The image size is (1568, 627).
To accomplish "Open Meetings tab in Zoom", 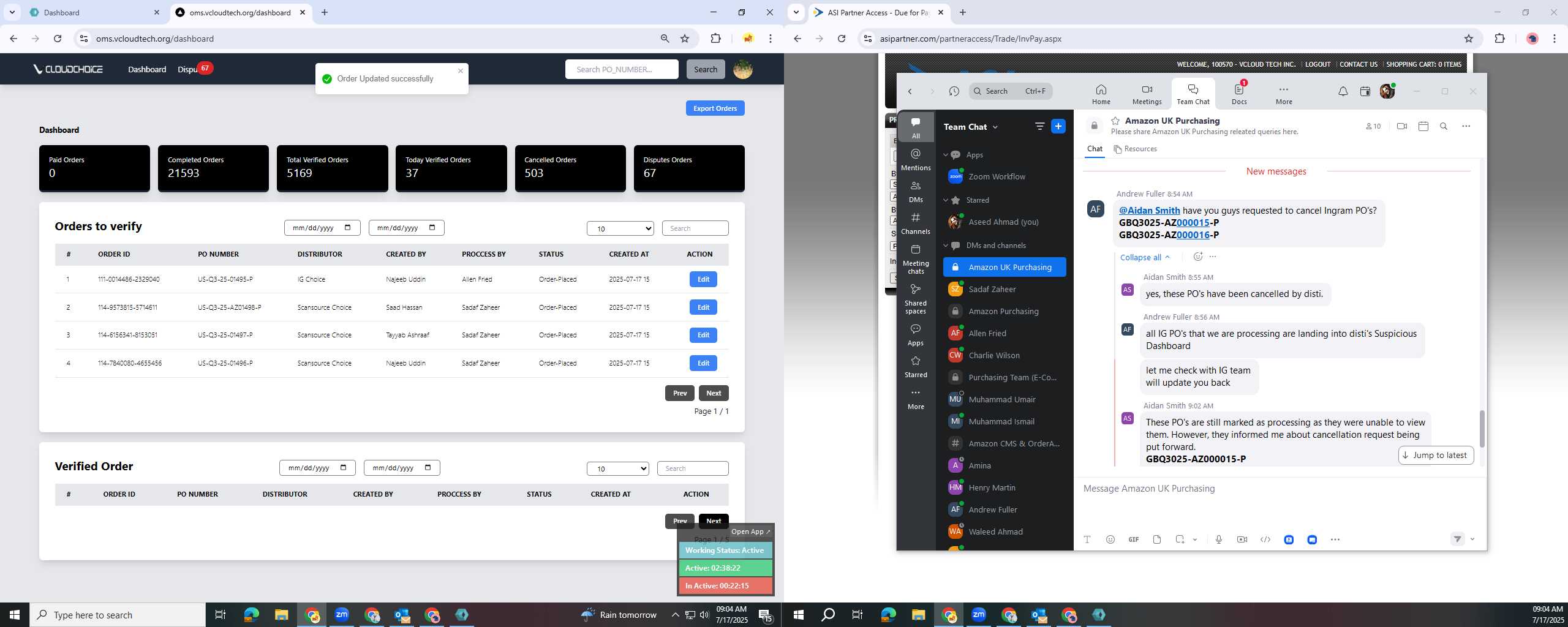I will coord(1147,94).
